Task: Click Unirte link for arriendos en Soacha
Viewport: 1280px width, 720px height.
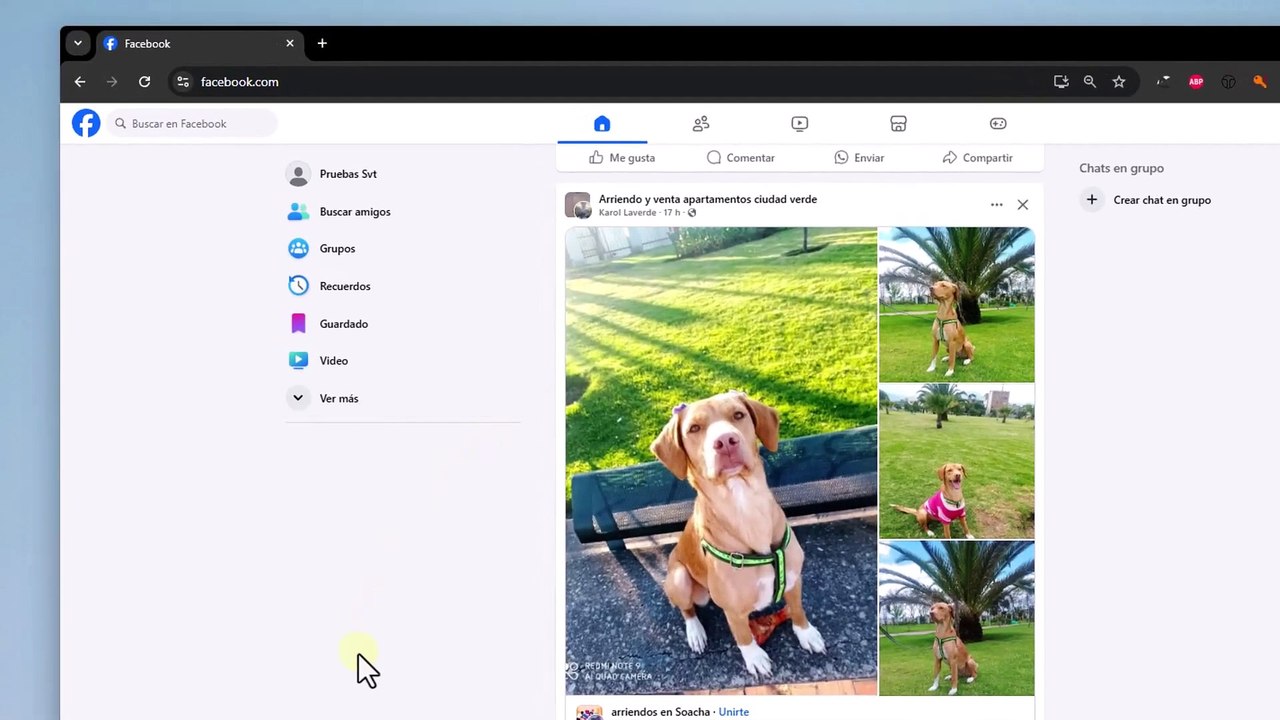Action: 733,712
